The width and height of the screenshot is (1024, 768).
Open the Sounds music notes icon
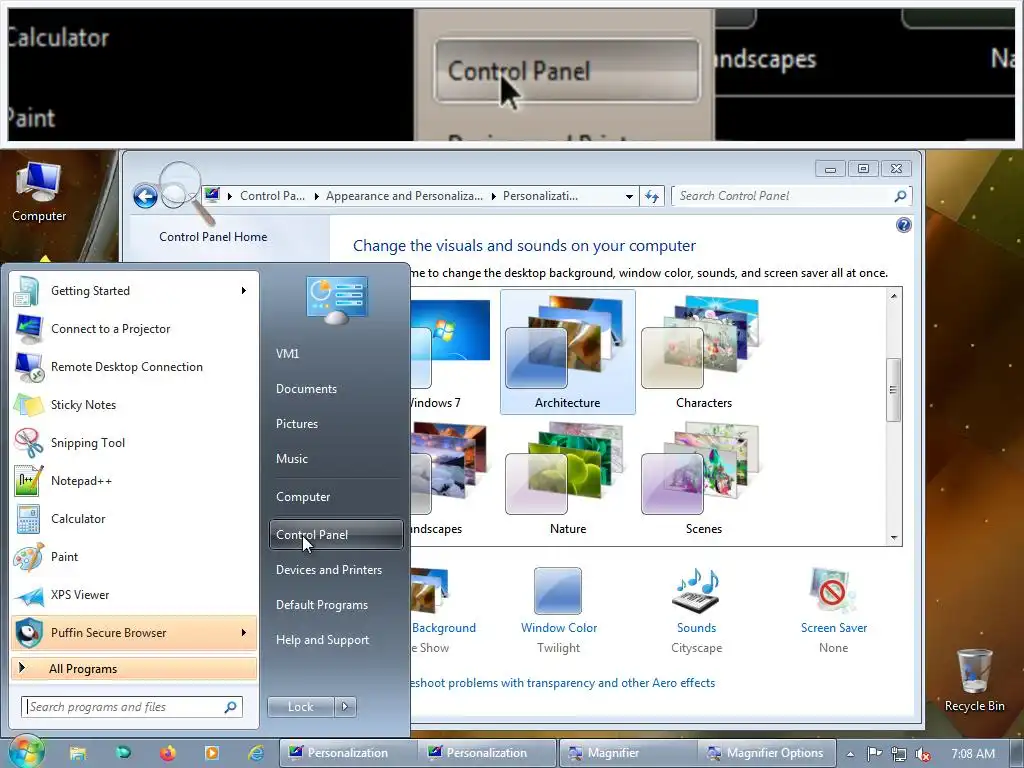pos(696,590)
